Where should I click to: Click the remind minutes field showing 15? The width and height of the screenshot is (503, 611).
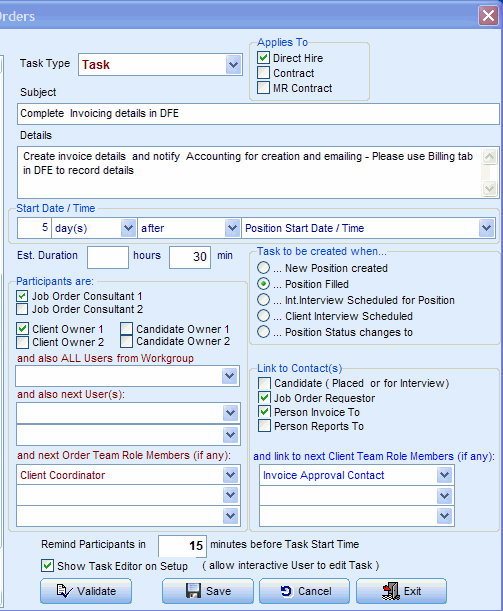[182, 546]
